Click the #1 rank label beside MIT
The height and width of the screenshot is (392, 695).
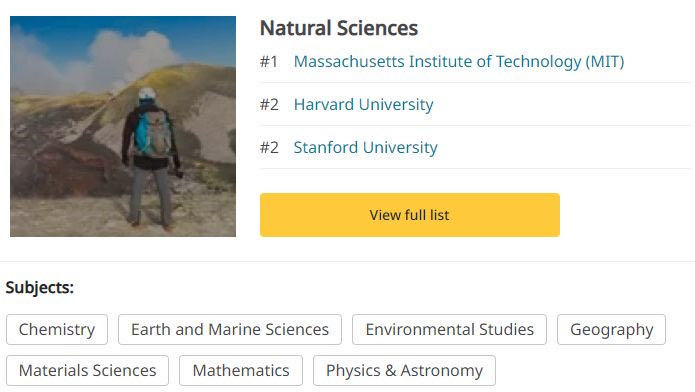pos(269,62)
